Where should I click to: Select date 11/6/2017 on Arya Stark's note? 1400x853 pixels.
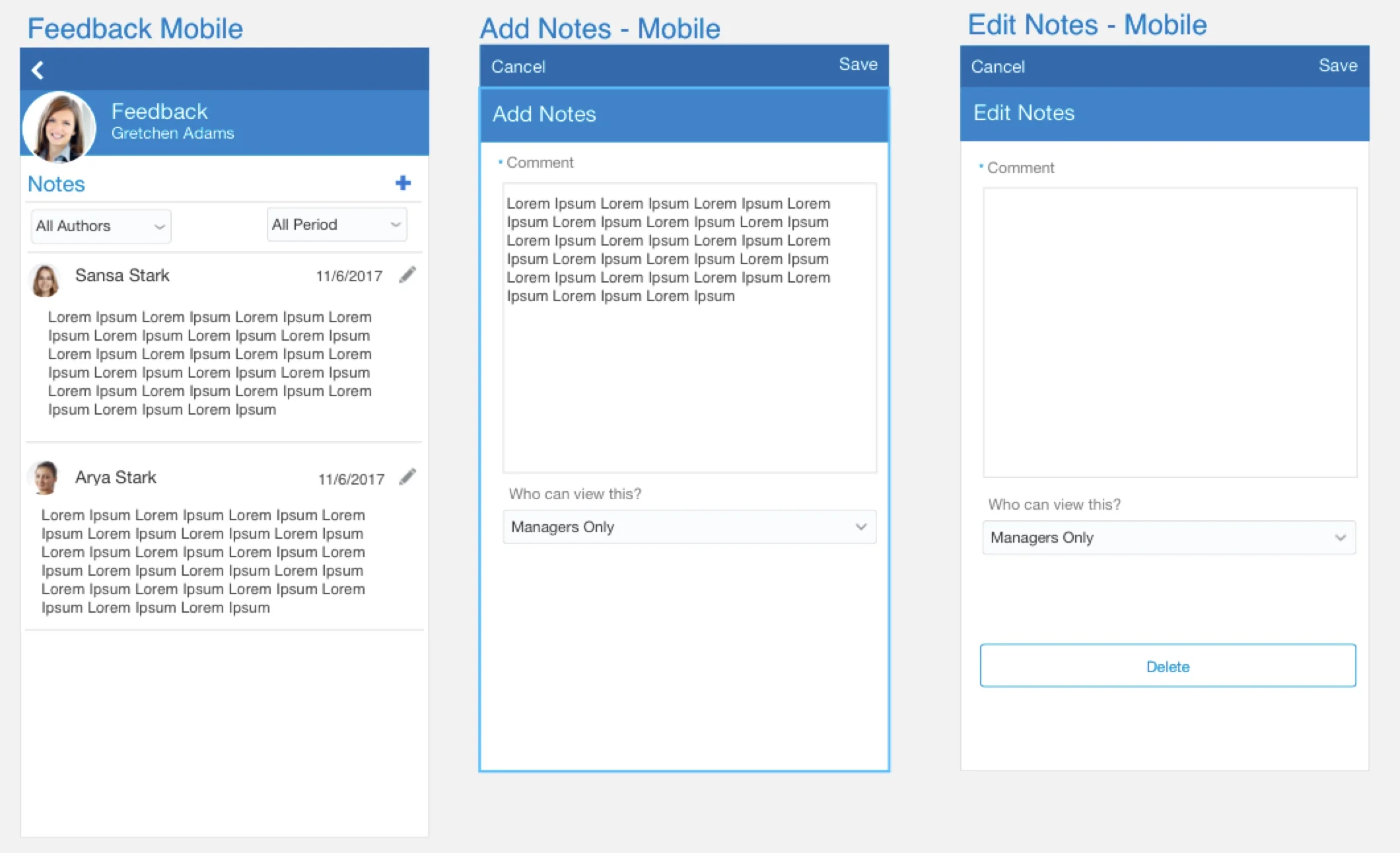coord(351,479)
